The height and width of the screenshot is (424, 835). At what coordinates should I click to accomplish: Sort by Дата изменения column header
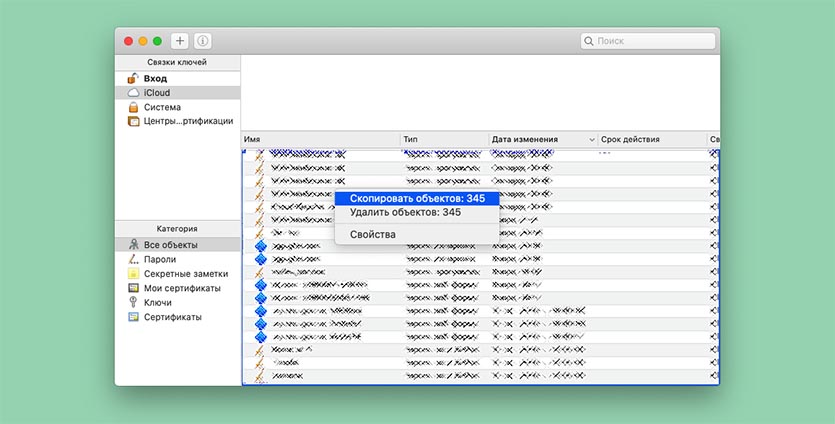538,139
